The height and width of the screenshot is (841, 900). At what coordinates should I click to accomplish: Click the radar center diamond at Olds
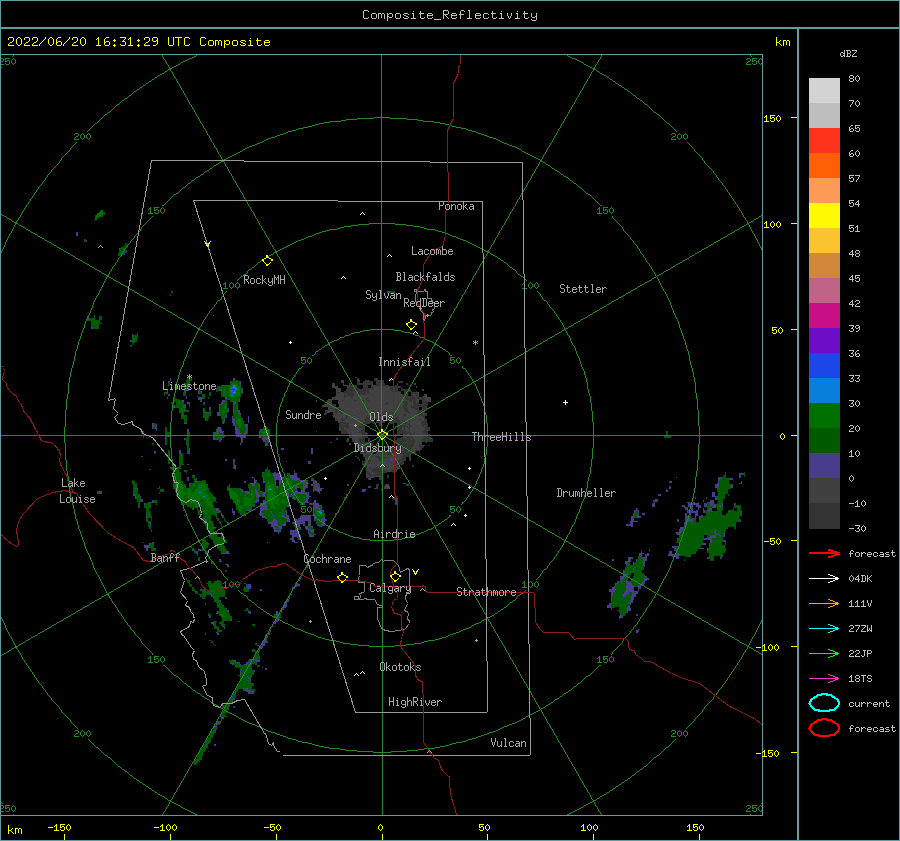tap(382, 435)
